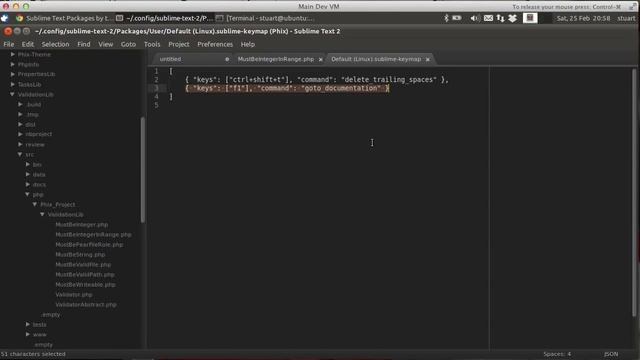Open the Project menu

click(x=179, y=44)
